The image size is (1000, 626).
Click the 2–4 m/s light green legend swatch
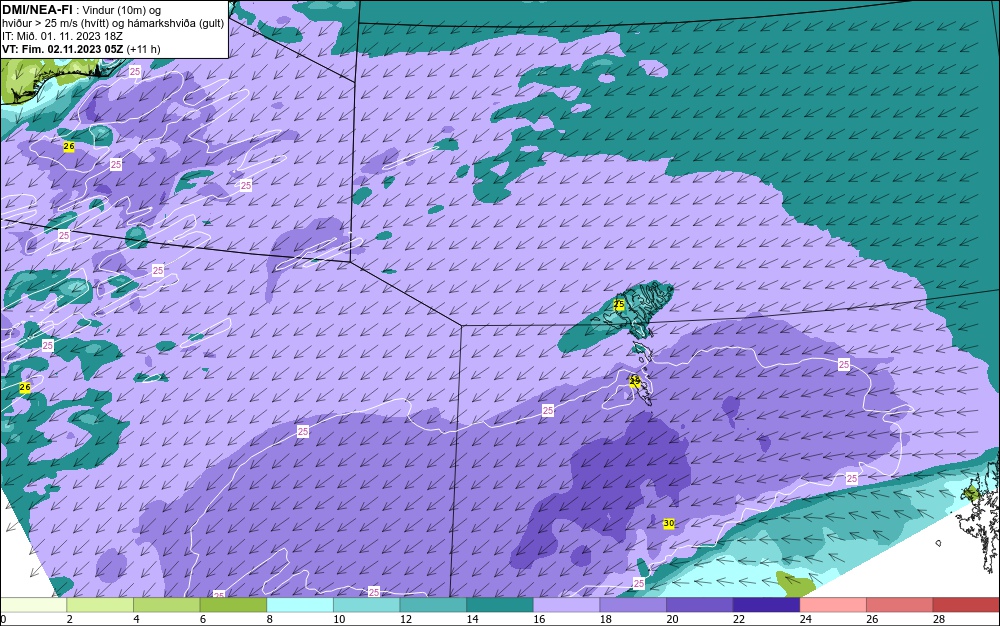click(x=100, y=605)
